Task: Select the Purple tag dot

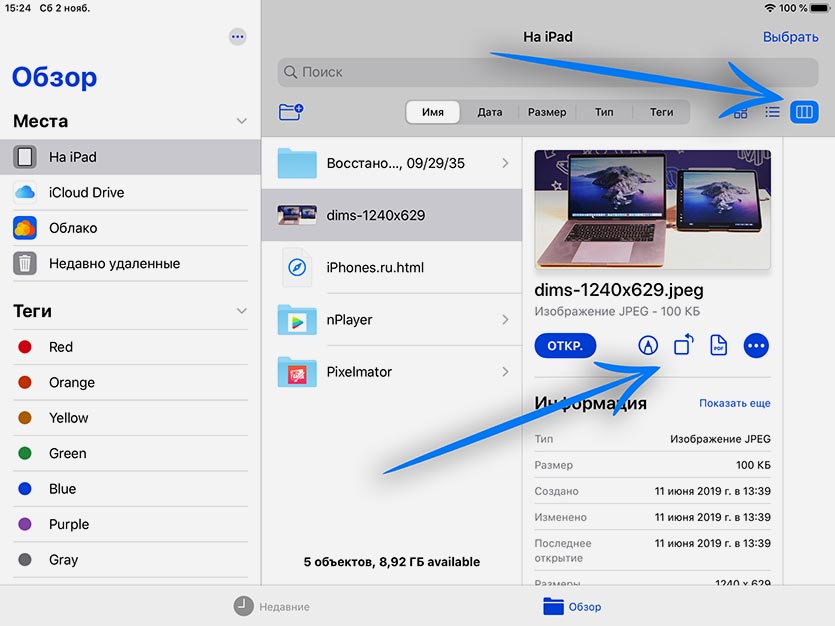Action: tap(24, 524)
